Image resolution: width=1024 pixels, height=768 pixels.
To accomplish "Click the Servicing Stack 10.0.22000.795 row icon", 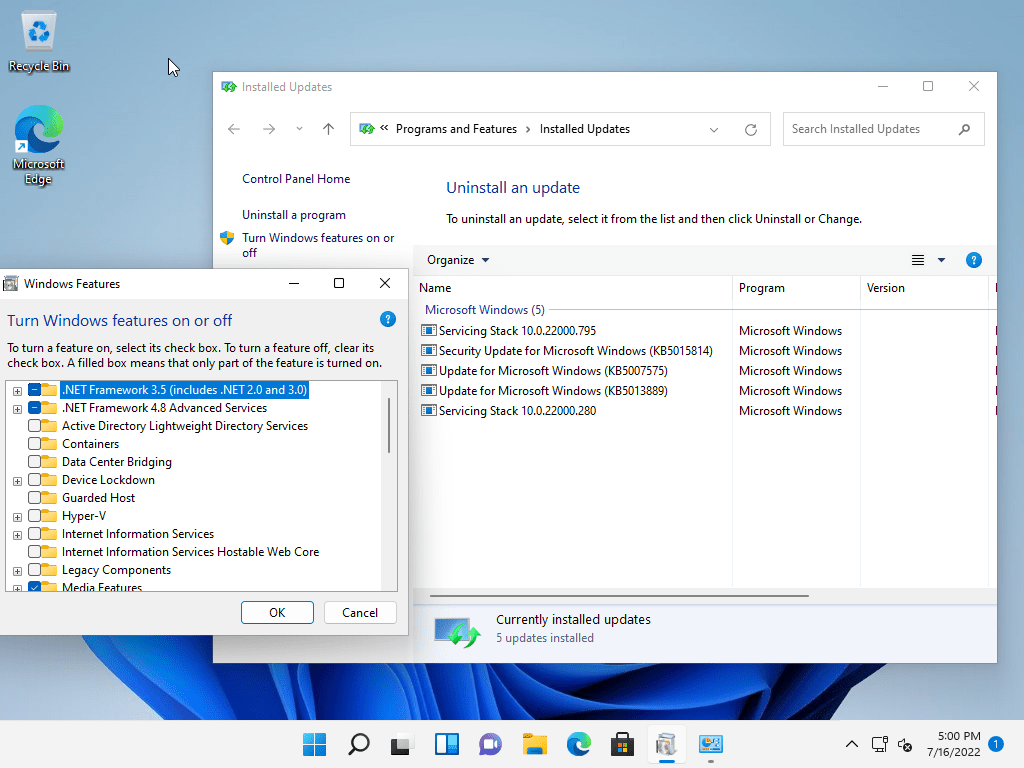I will click(428, 330).
